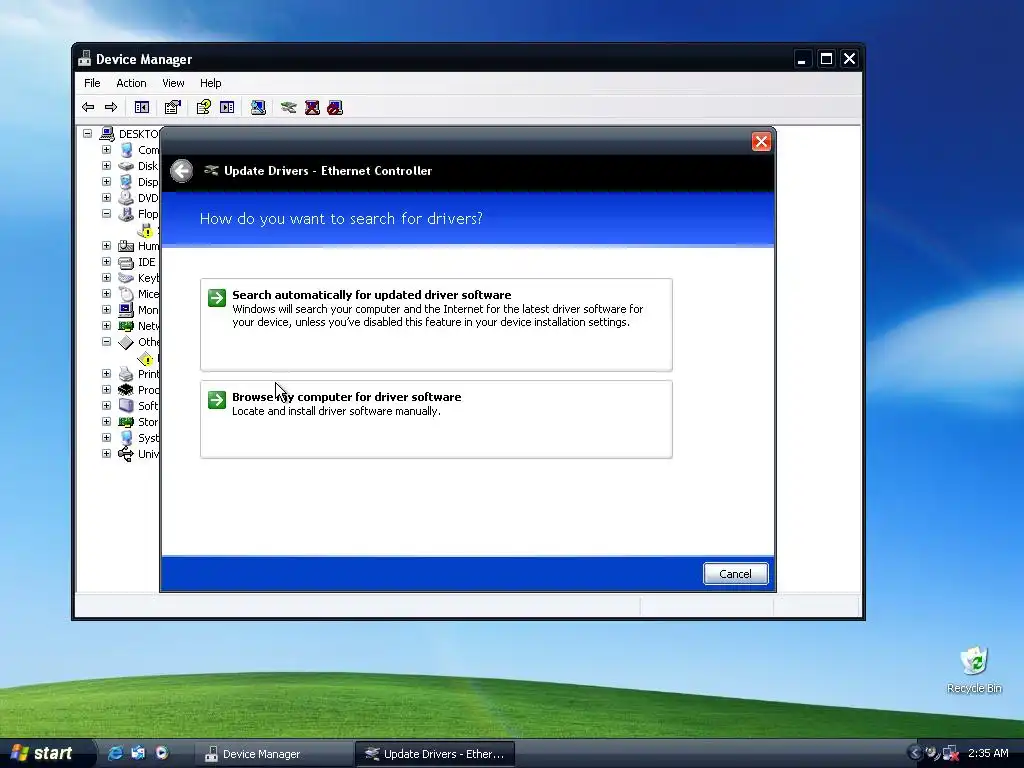The image size is (1024, 768).
Task: Click the Forward arrow in Device Manager toolbar
Action: coord(111,107)
